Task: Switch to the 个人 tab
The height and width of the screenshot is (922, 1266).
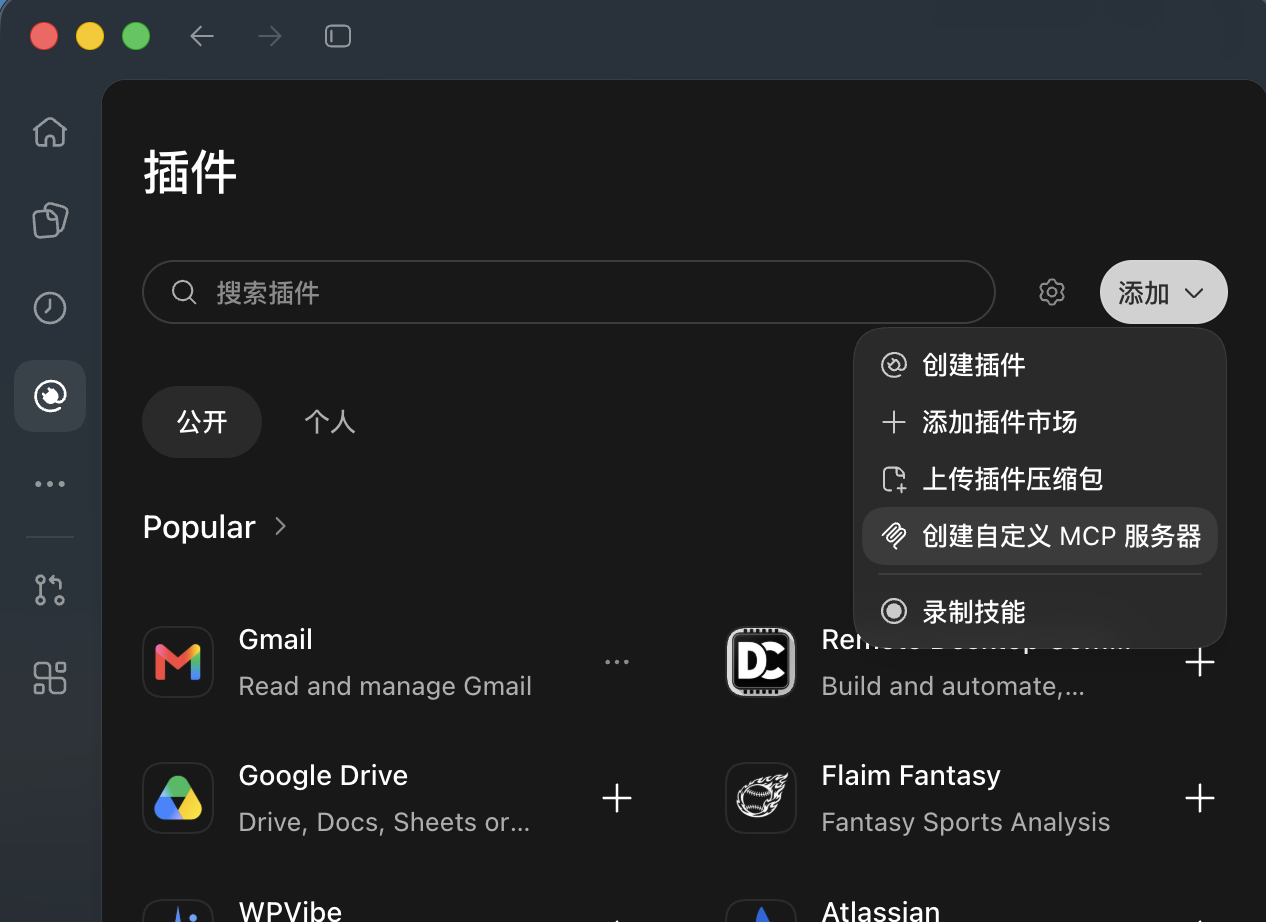Action: [x=330, y=422]
